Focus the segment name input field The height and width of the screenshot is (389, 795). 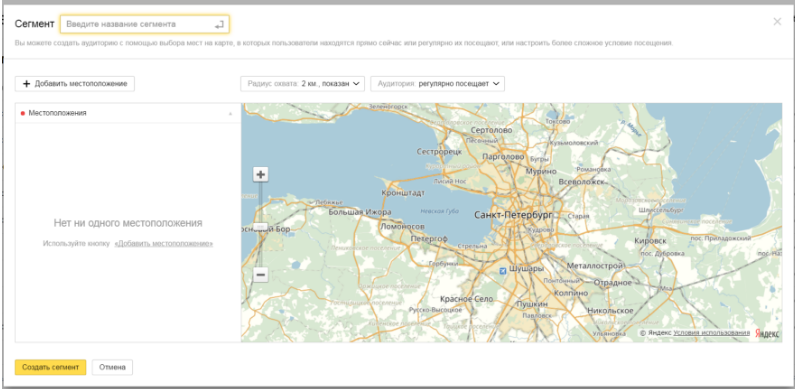pos(144,24)
